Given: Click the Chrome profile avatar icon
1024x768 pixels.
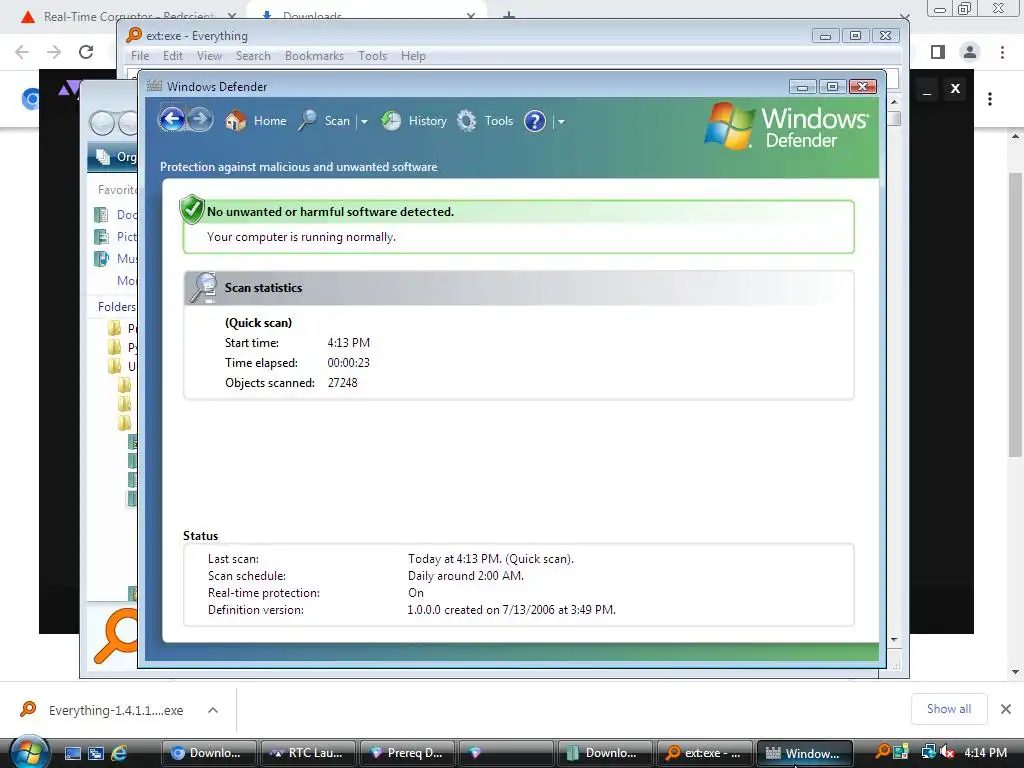Looking at the screenshot, I should coord(970,52).
